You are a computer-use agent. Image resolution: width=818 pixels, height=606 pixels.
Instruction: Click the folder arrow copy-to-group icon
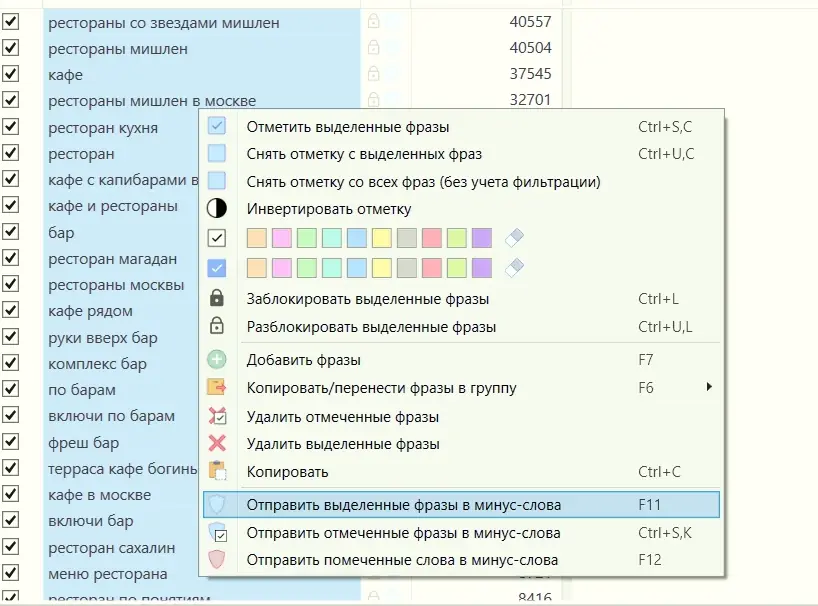(x=216, y=387)
